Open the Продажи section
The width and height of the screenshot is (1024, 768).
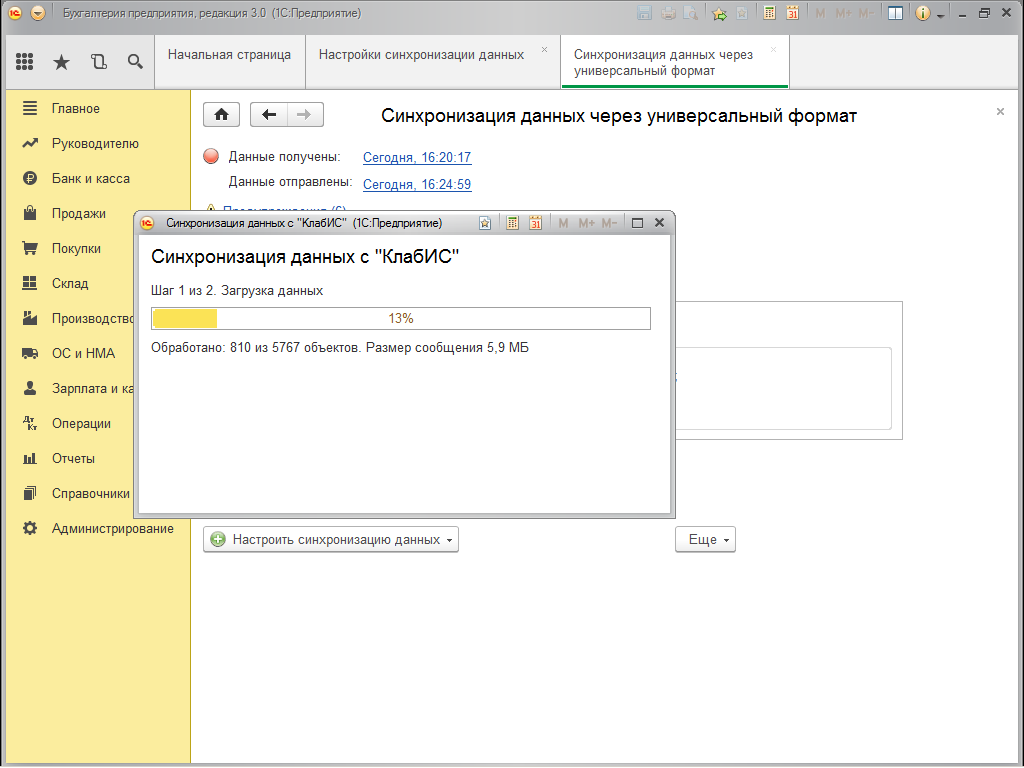pyautogui.click(x=78, y=214)
